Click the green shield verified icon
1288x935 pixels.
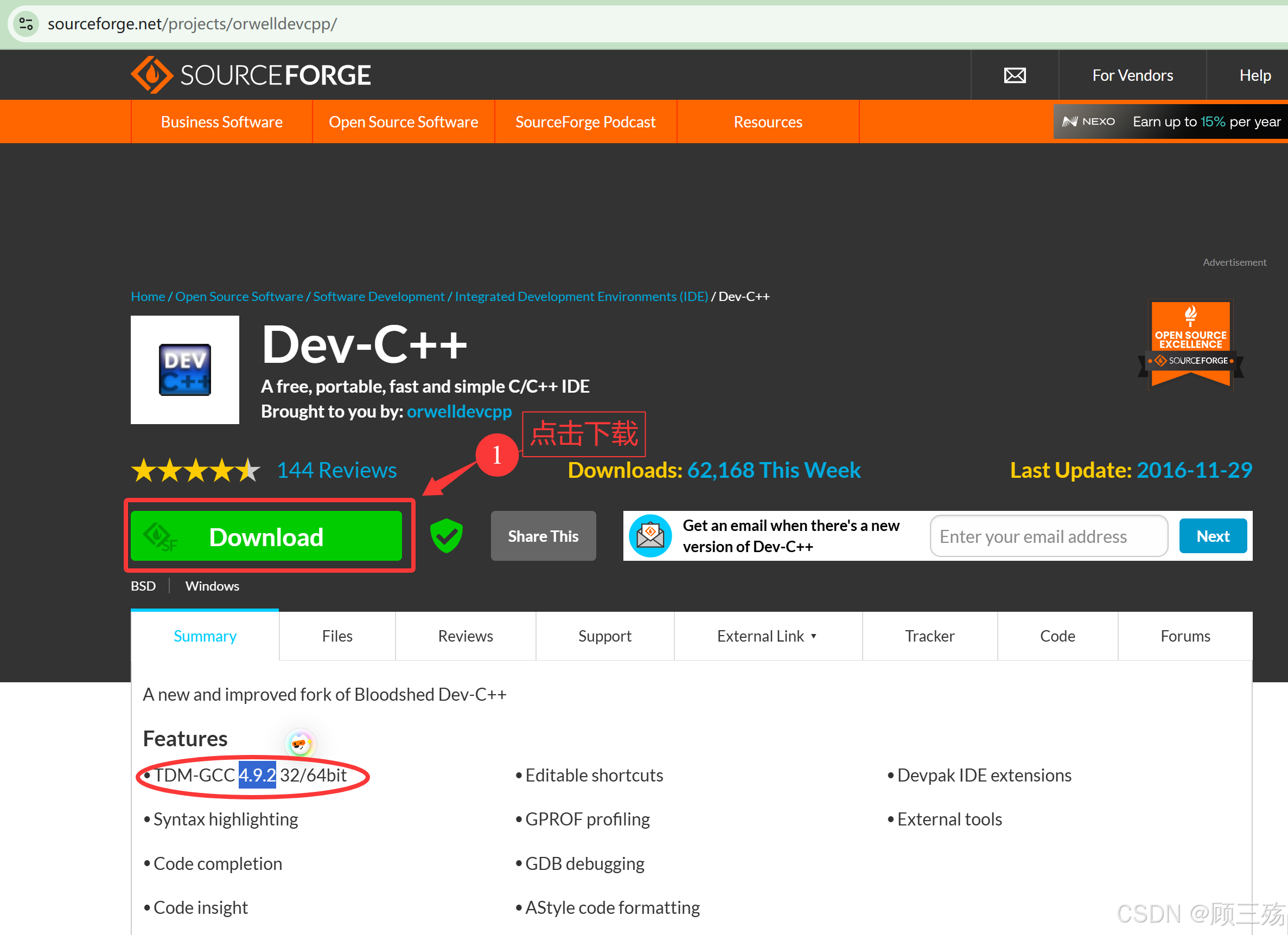[x=447, y=536]
